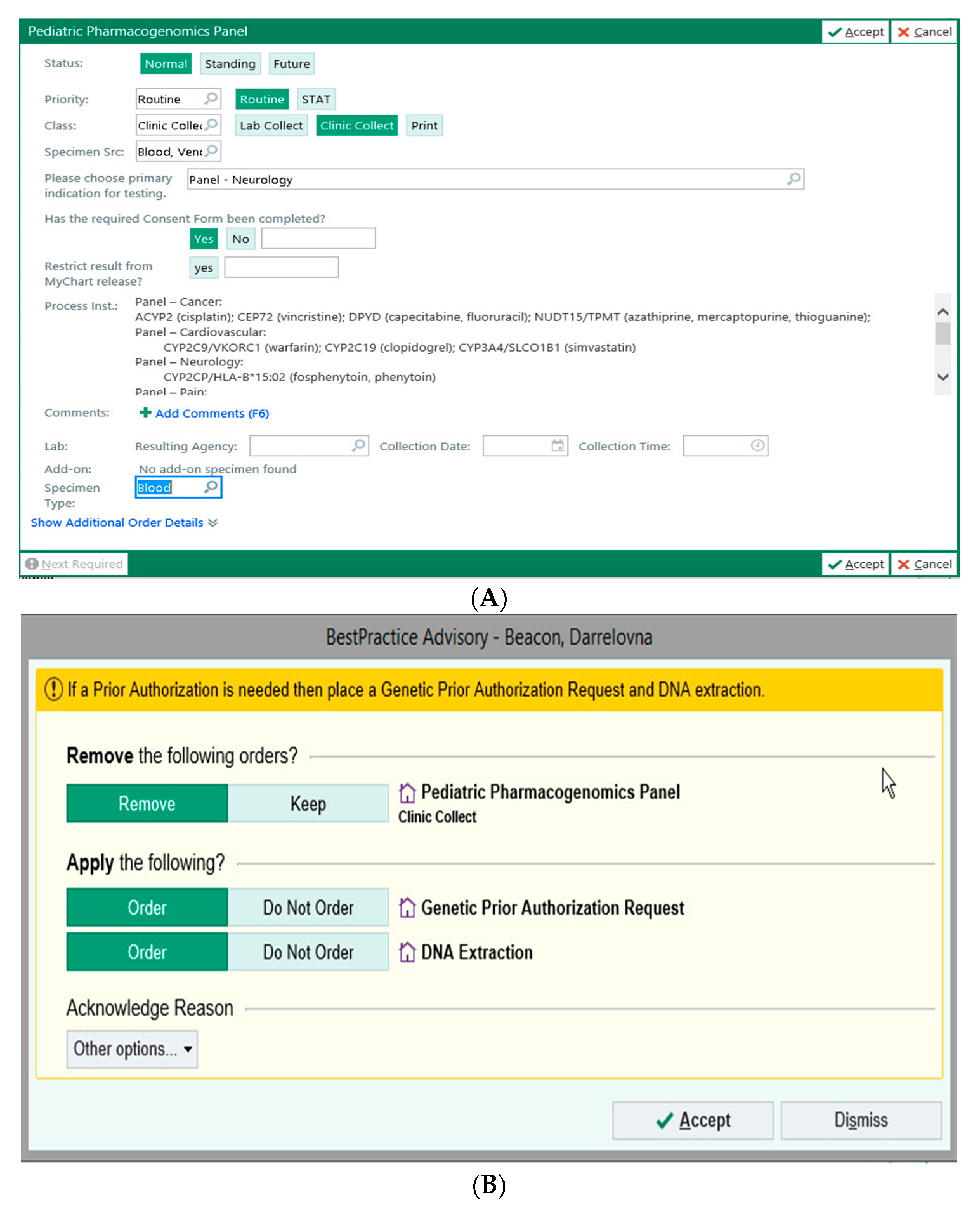Keep the Pediatric Pharmacogenomics Panel order
The height and width of the screenshot is (1210, 980).
[x=308, y=803]
